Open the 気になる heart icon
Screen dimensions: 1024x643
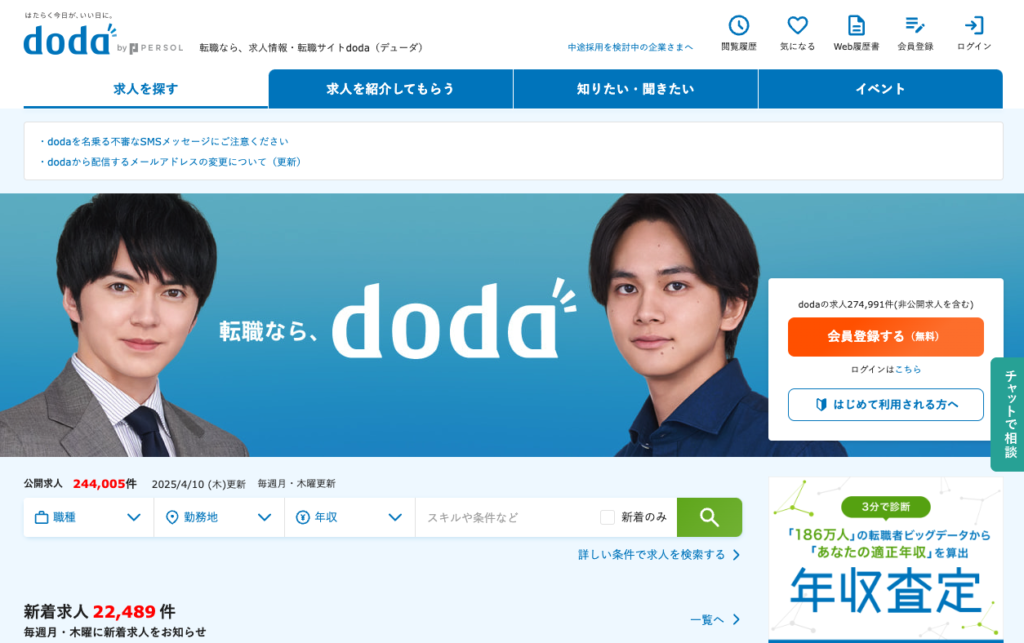click(797, 25)
